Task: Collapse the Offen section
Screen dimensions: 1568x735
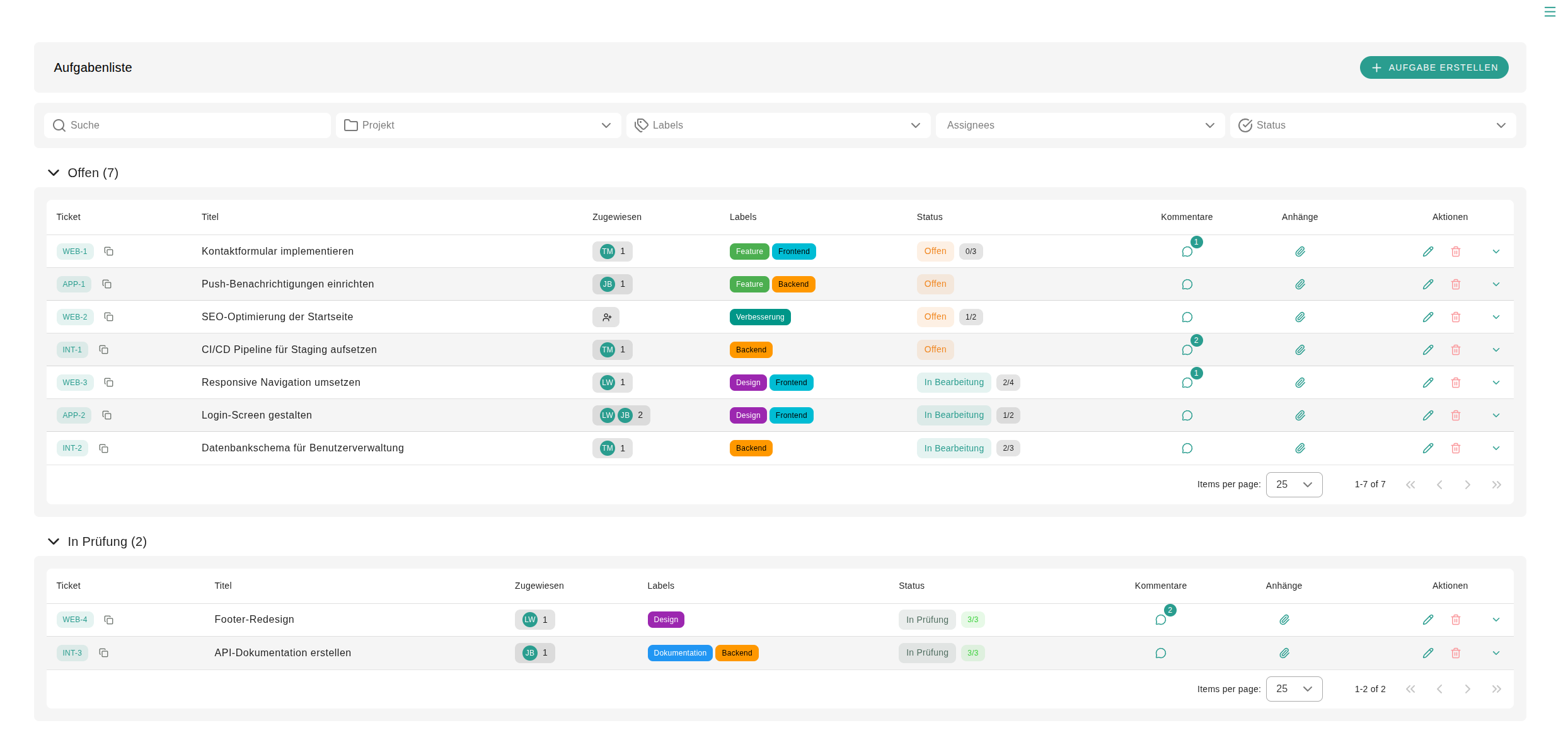Action: pos(54,173)
